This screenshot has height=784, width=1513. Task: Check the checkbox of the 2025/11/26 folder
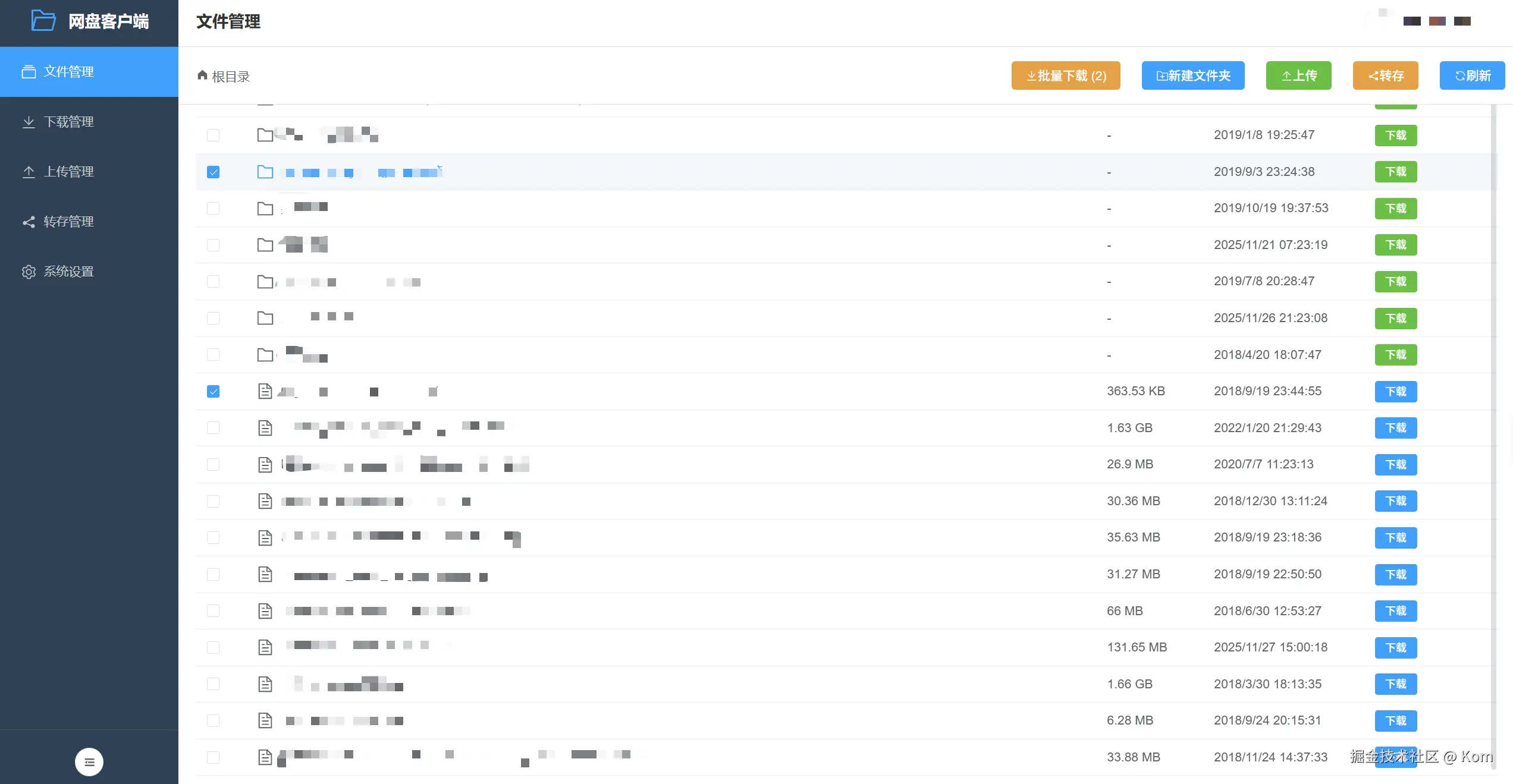[214, 318]
